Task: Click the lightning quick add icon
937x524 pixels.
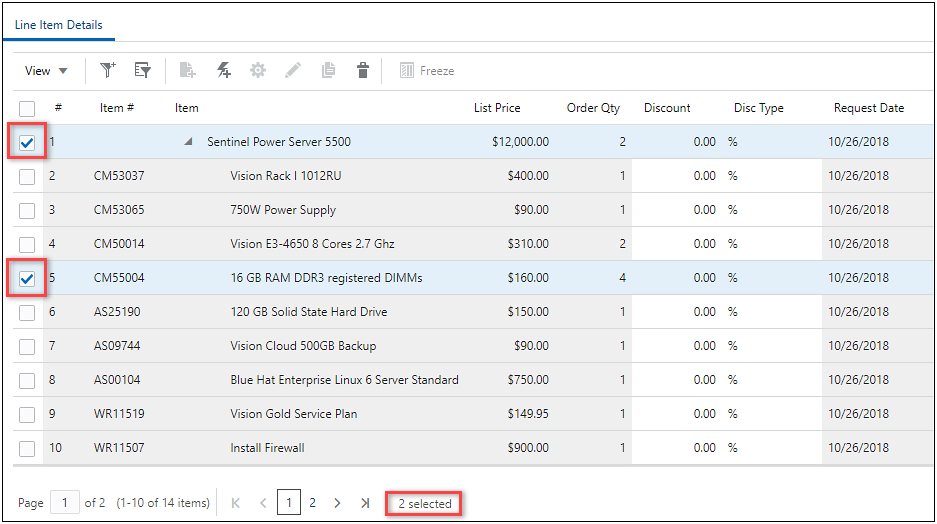Action: point(224,70)
